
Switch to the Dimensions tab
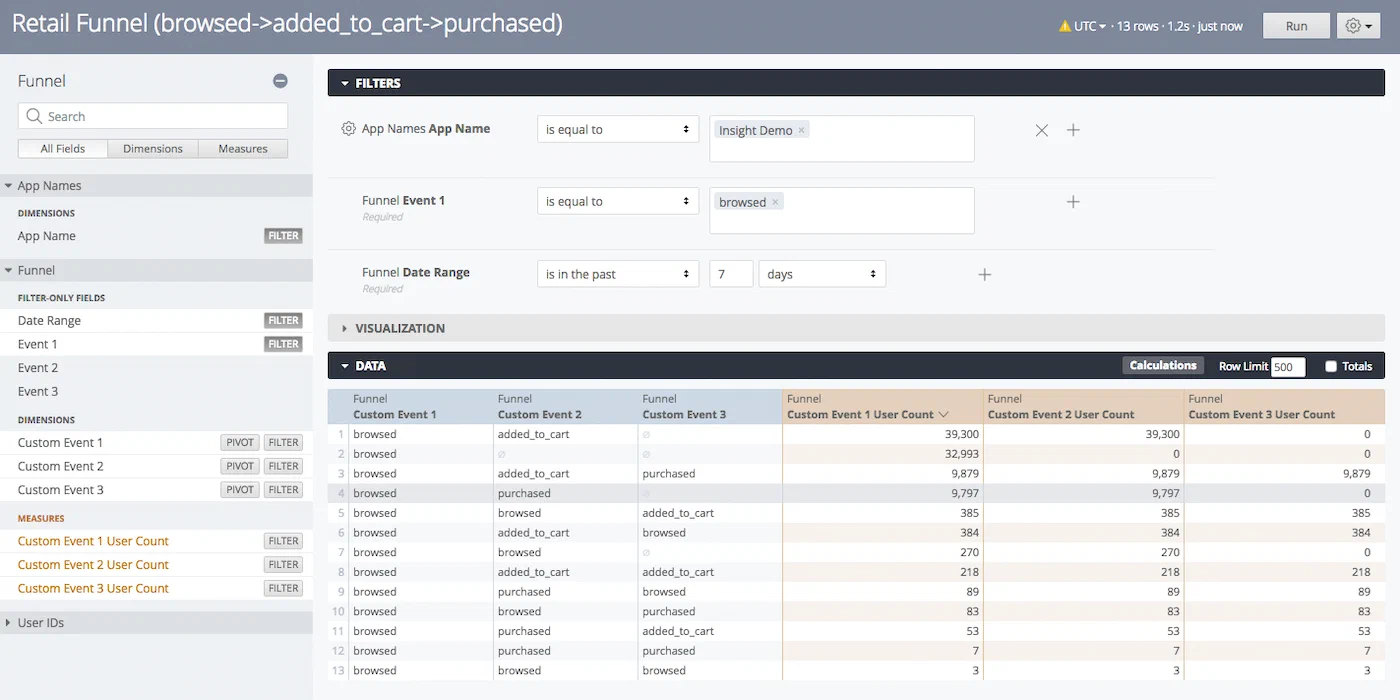coord(153,149)
